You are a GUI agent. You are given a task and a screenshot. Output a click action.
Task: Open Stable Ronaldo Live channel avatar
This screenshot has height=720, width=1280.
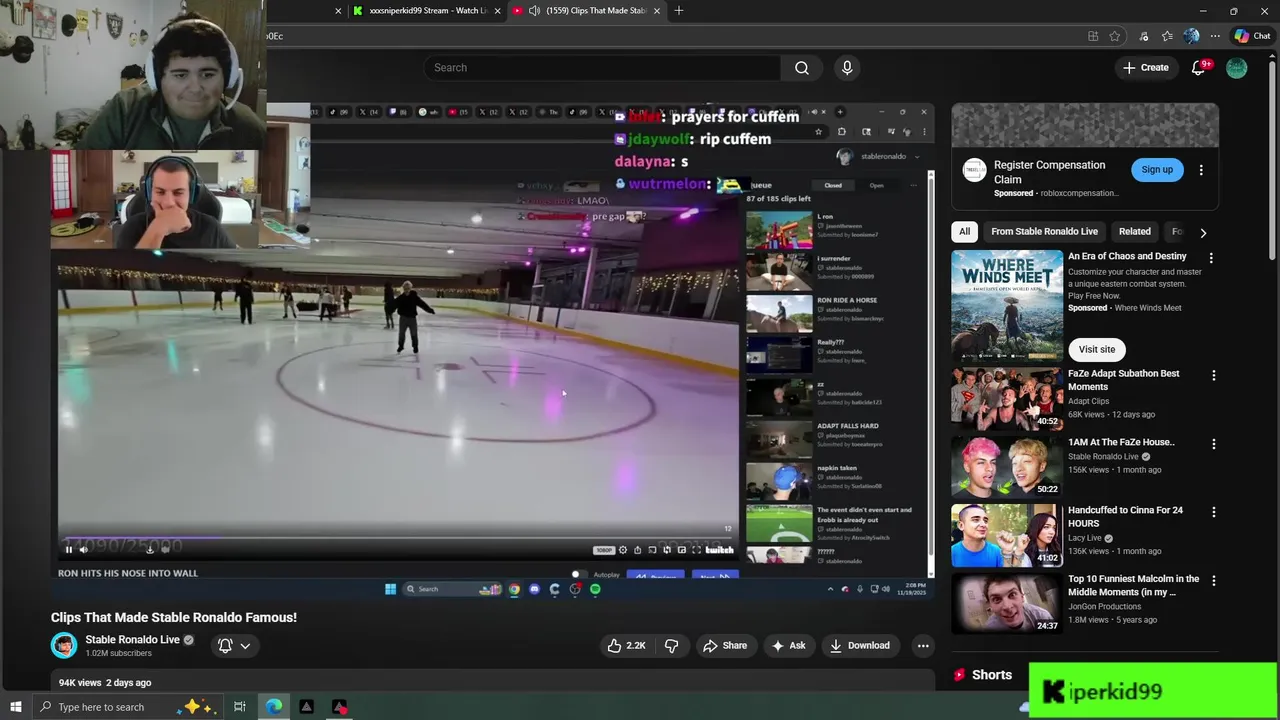(64, 645)
